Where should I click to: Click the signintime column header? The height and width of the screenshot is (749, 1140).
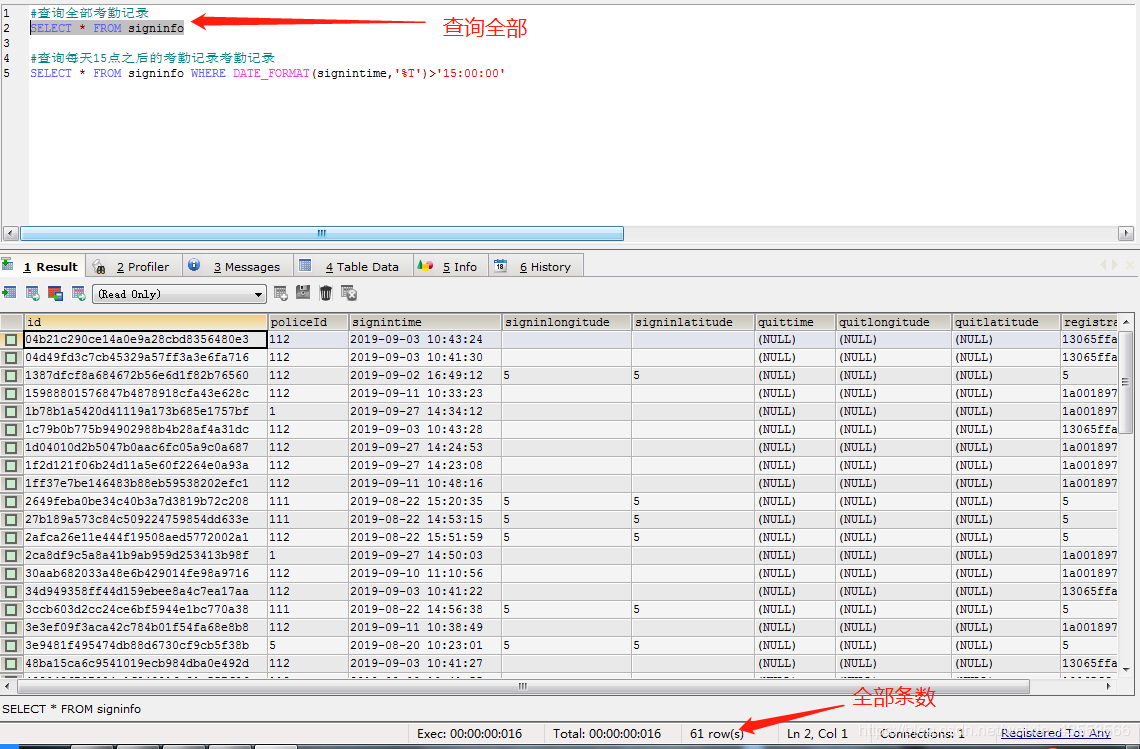pyautogui.click(x=425, y=322)
